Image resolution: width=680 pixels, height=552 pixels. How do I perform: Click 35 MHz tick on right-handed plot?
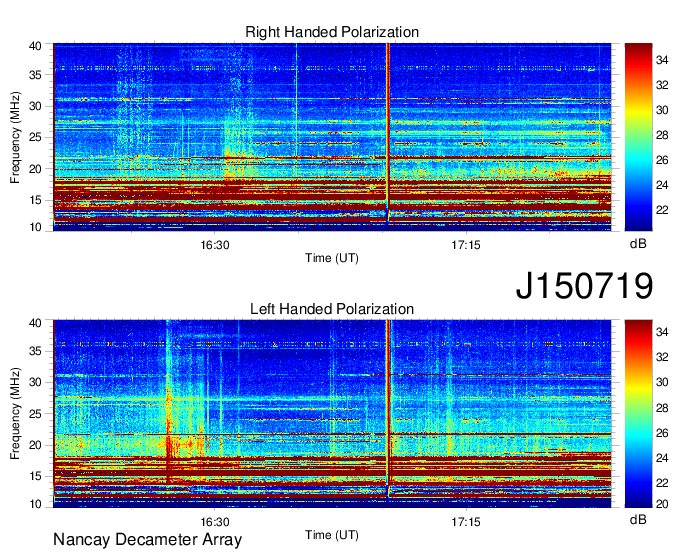click(36, 75)
